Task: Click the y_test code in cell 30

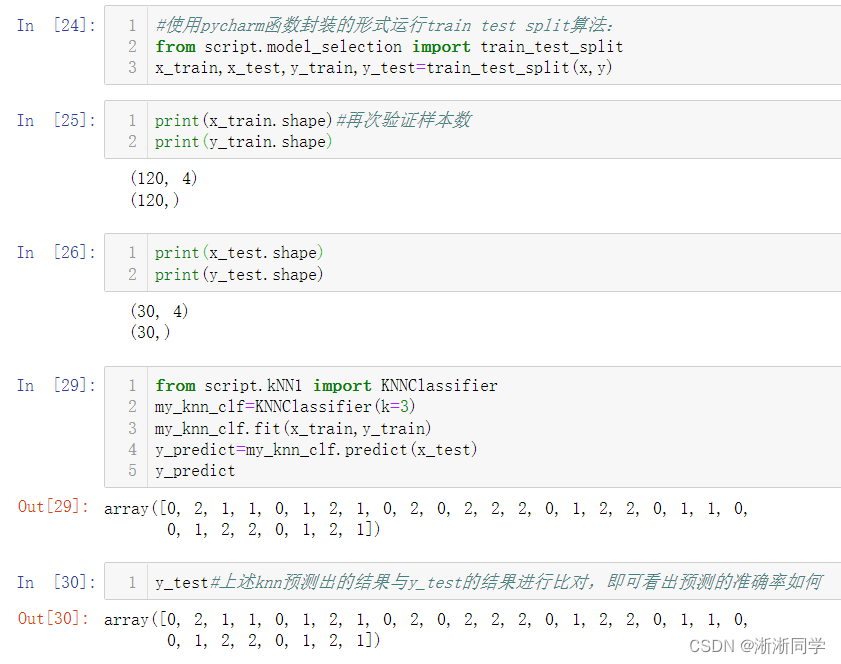Action: click(x=181, y=582)
